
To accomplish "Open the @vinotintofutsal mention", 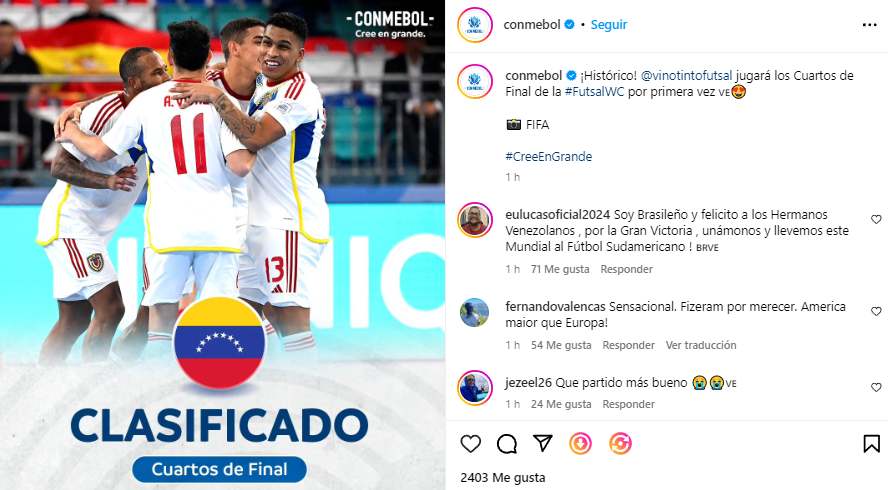I will click(x=686, y=75).
